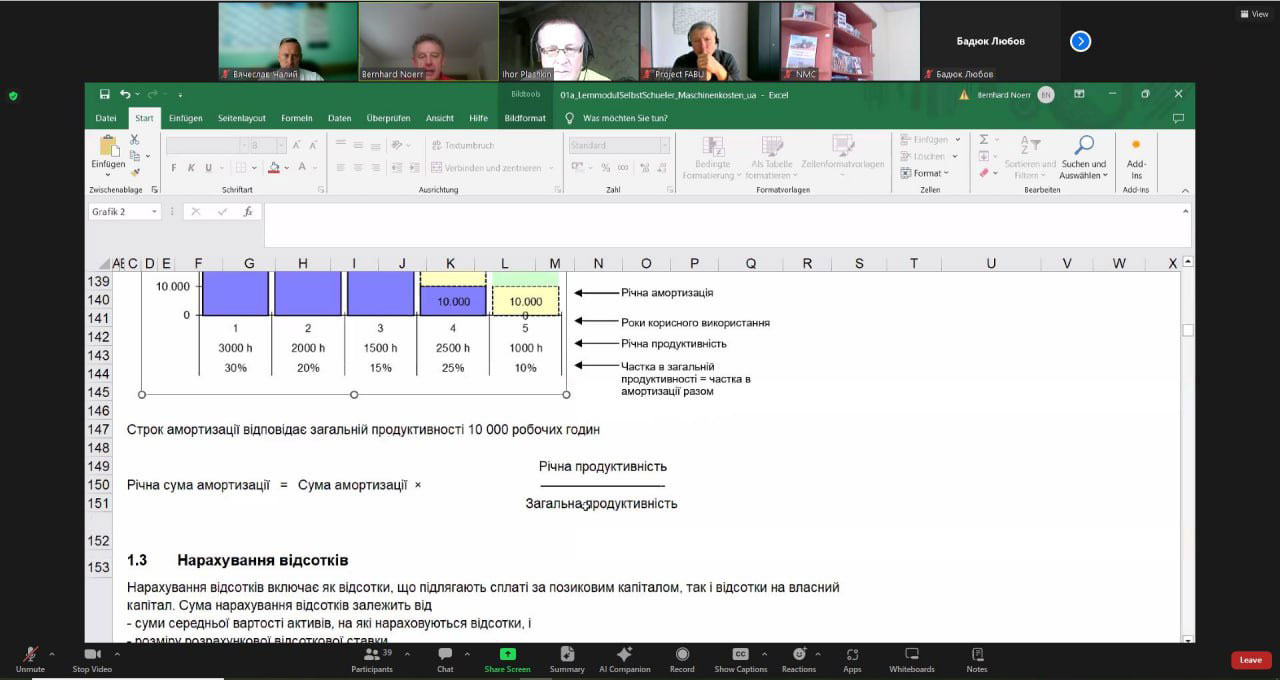Toggle bold F formatting button
Screen dimensions: 1280x680
point(173,168)
